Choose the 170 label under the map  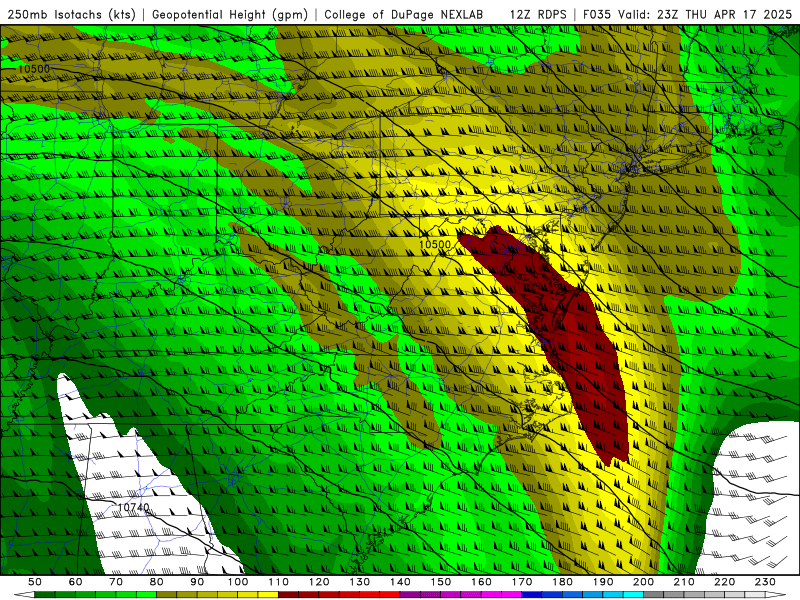click(x=522, y=582)
